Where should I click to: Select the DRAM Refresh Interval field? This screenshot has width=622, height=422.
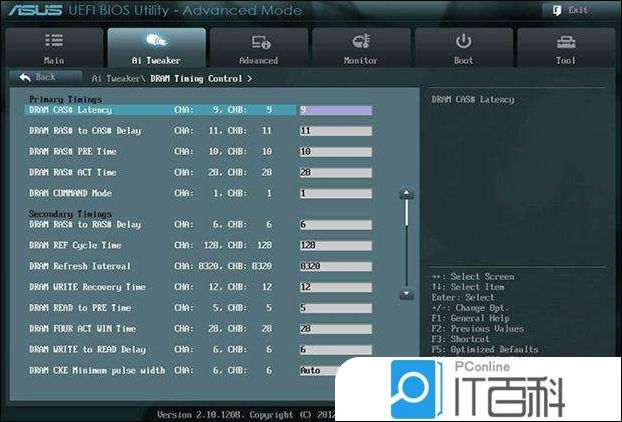(336, 266)
